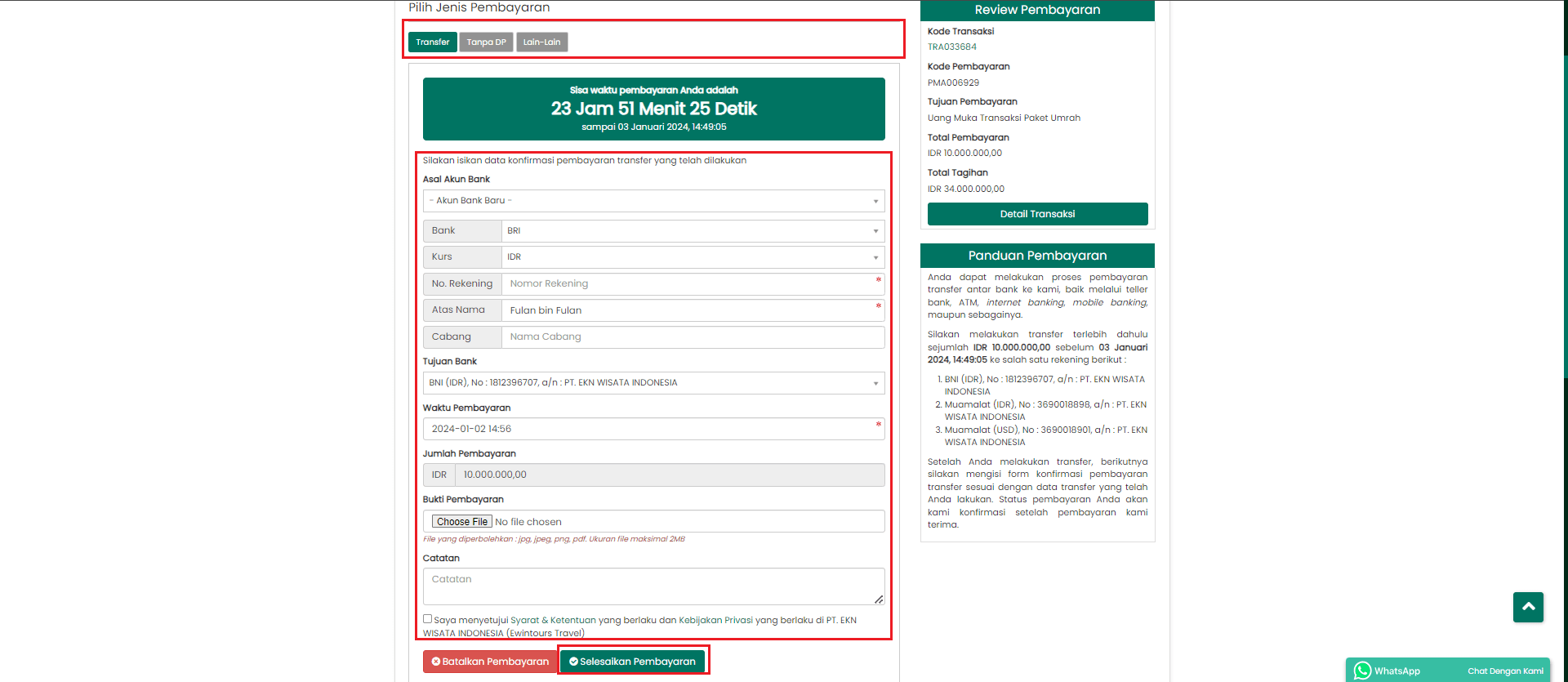Click the scroll-to-top arrow button
Image resolution: width=1568 pixels, height=682 pixels.
[x=1527, y=607]
